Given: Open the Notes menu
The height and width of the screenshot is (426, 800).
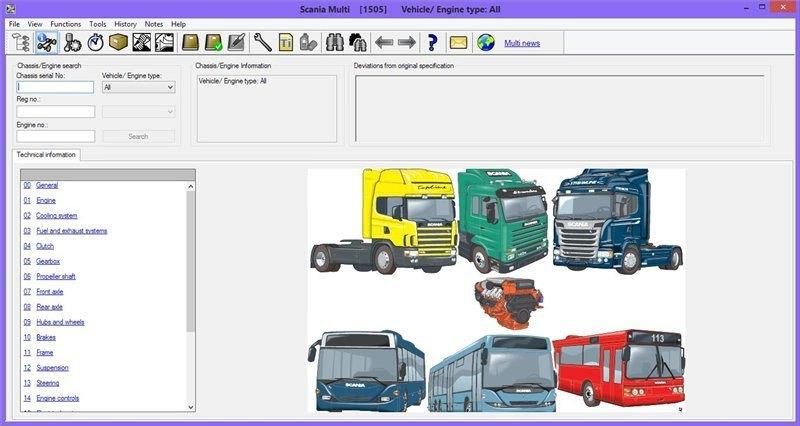Looking at the screenshot, I should (154, 24).
